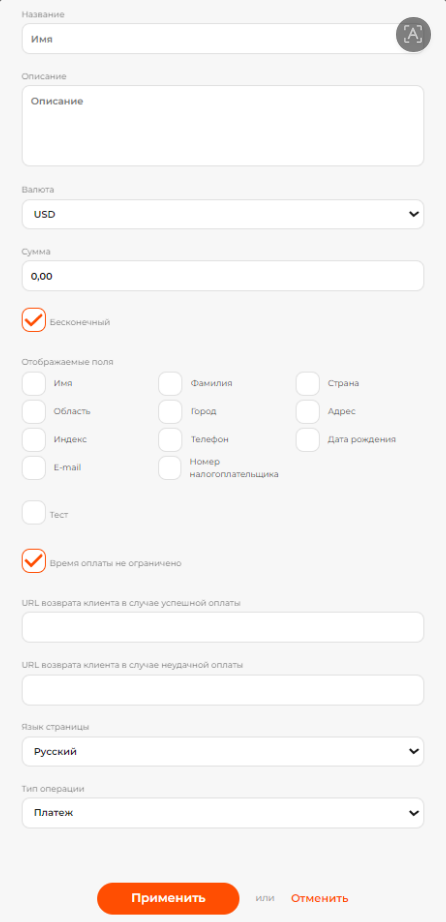Uncheck the Бесконечный checkbox
The width and height of the screenshot is (446, 922).
pyautogui.click(x=34, y=320)
